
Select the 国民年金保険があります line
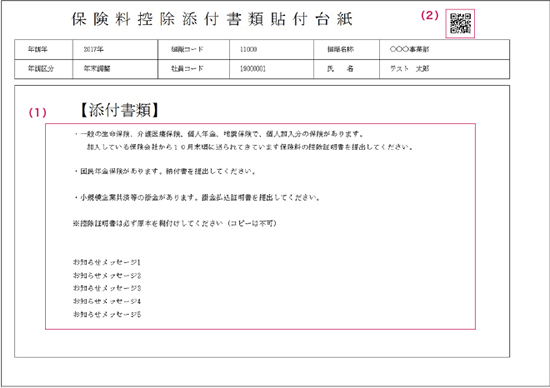point(165,172)
